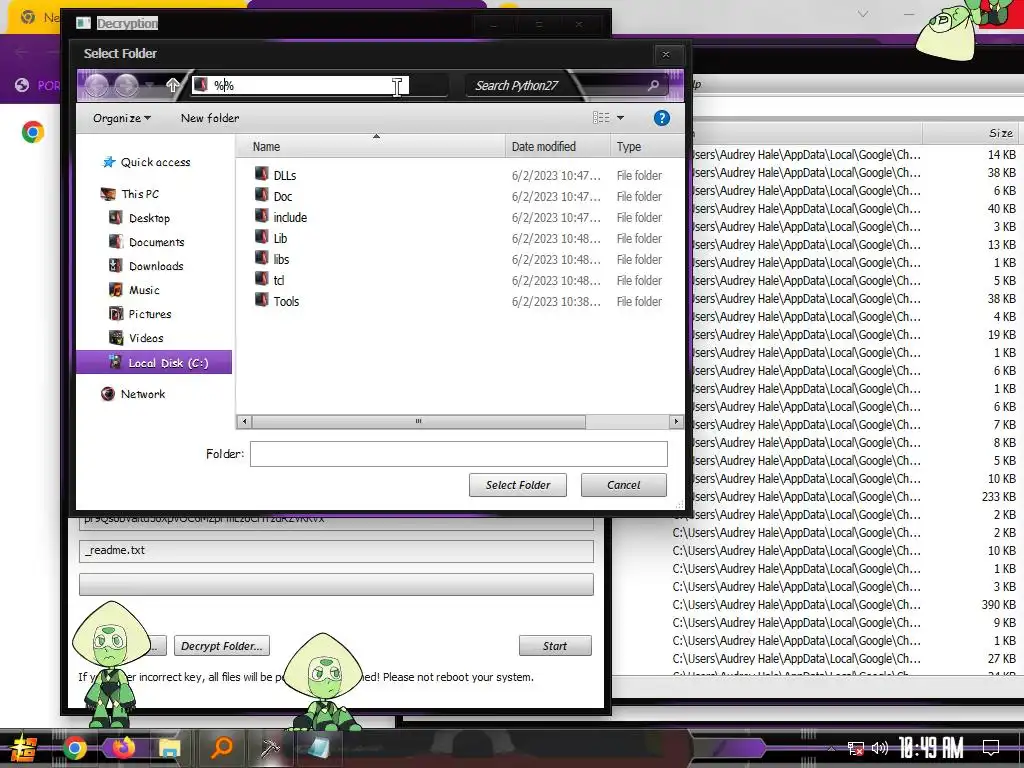Click the _readme.txt field in Decryption window
Screen dimensions: 1024x768
coord(336,551)
